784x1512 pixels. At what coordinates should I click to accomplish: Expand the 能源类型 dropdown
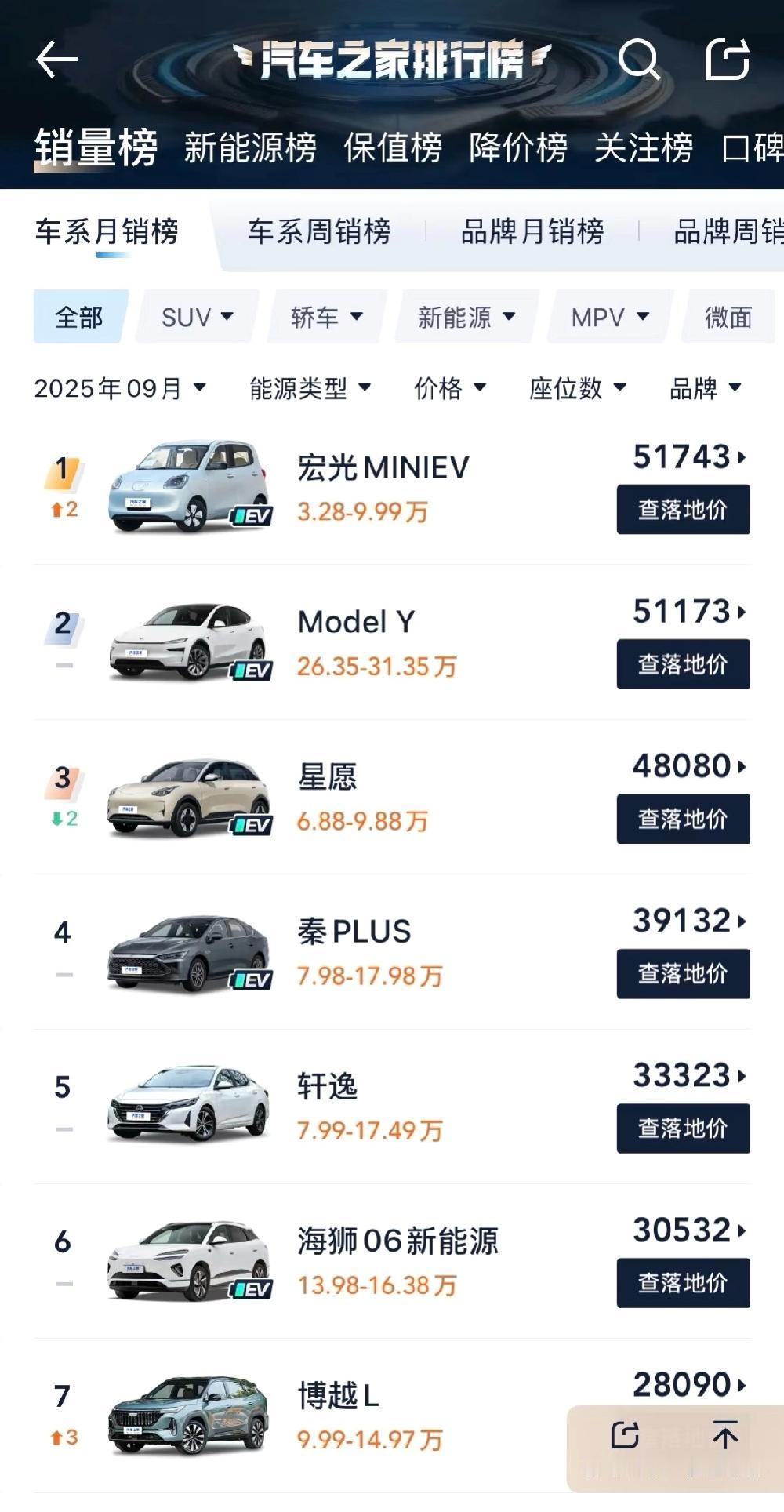(x=310, y=388)
